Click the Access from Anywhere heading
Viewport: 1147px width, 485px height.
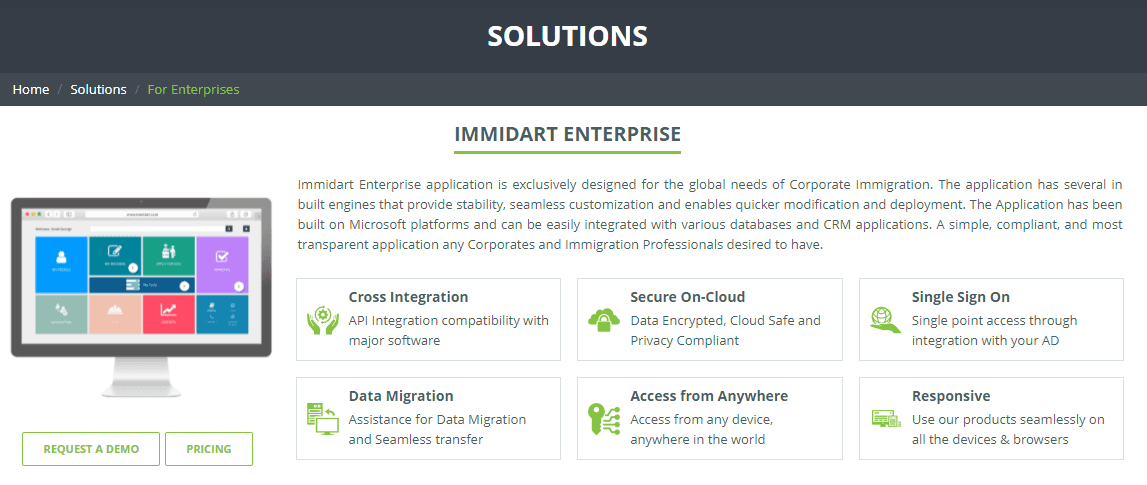[708, 396]
